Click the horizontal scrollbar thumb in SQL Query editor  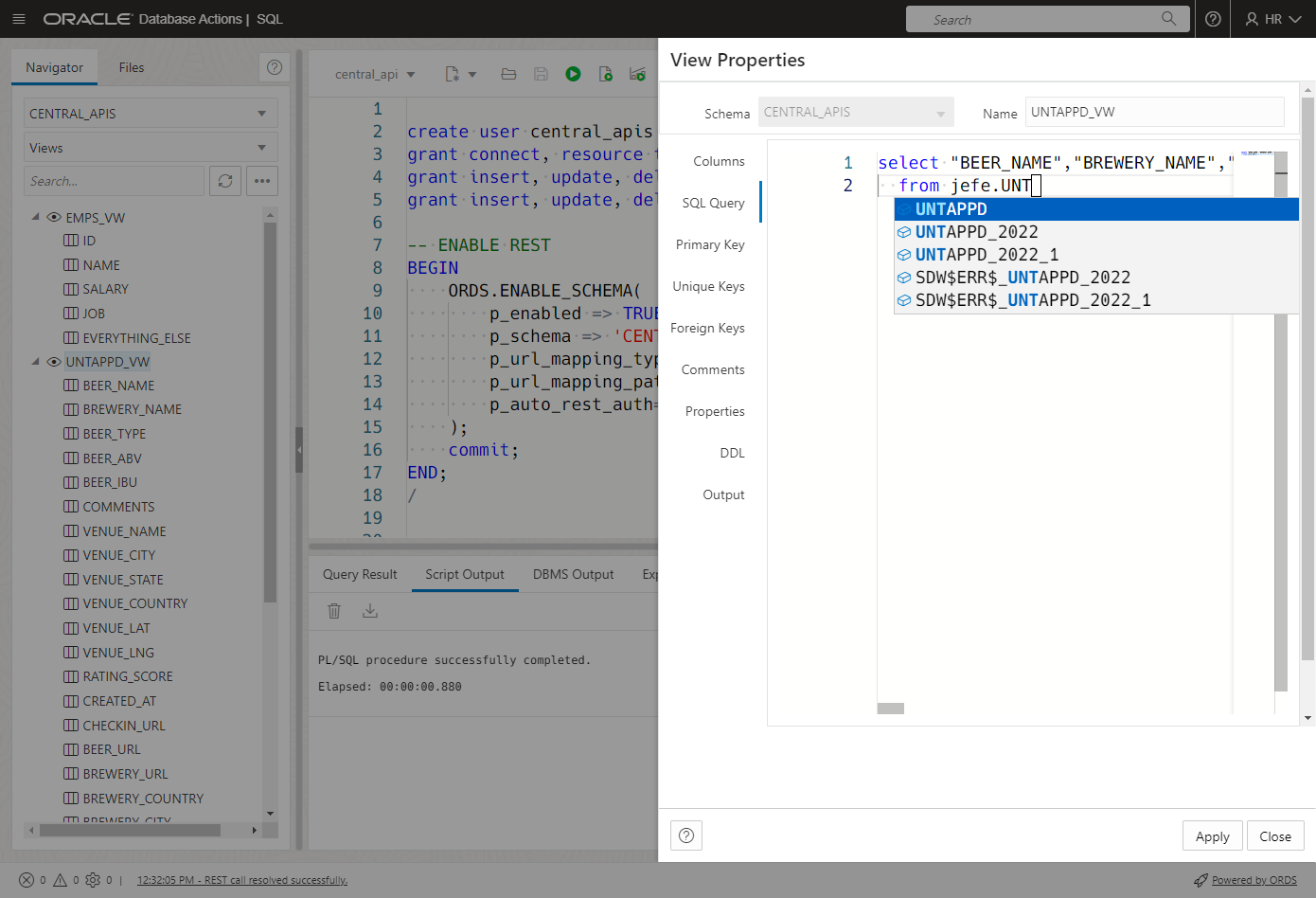pos(891,709)
